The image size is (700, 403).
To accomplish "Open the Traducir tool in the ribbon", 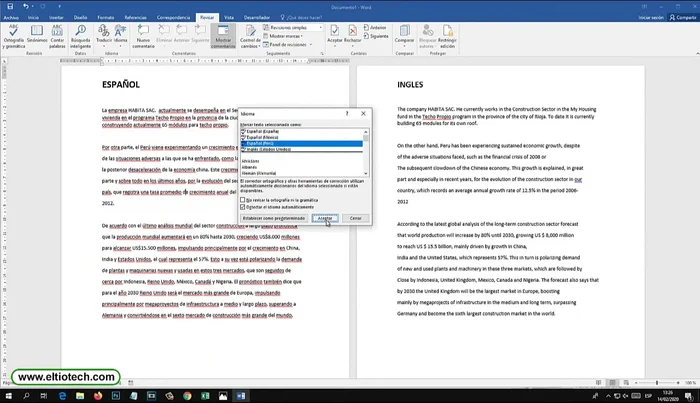I will point(104,36).
